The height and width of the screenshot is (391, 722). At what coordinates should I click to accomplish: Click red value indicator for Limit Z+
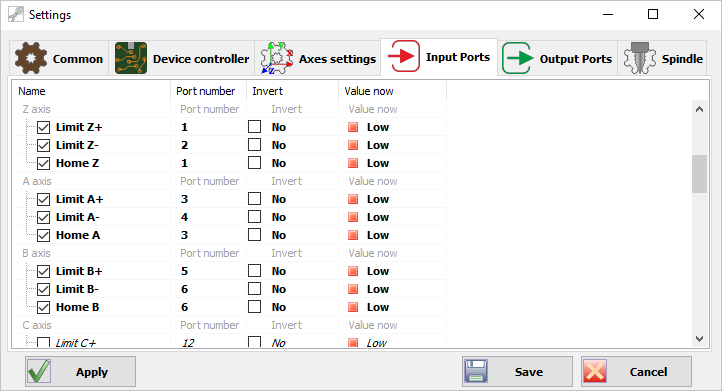pyautogui.click(x=353, y=127)
